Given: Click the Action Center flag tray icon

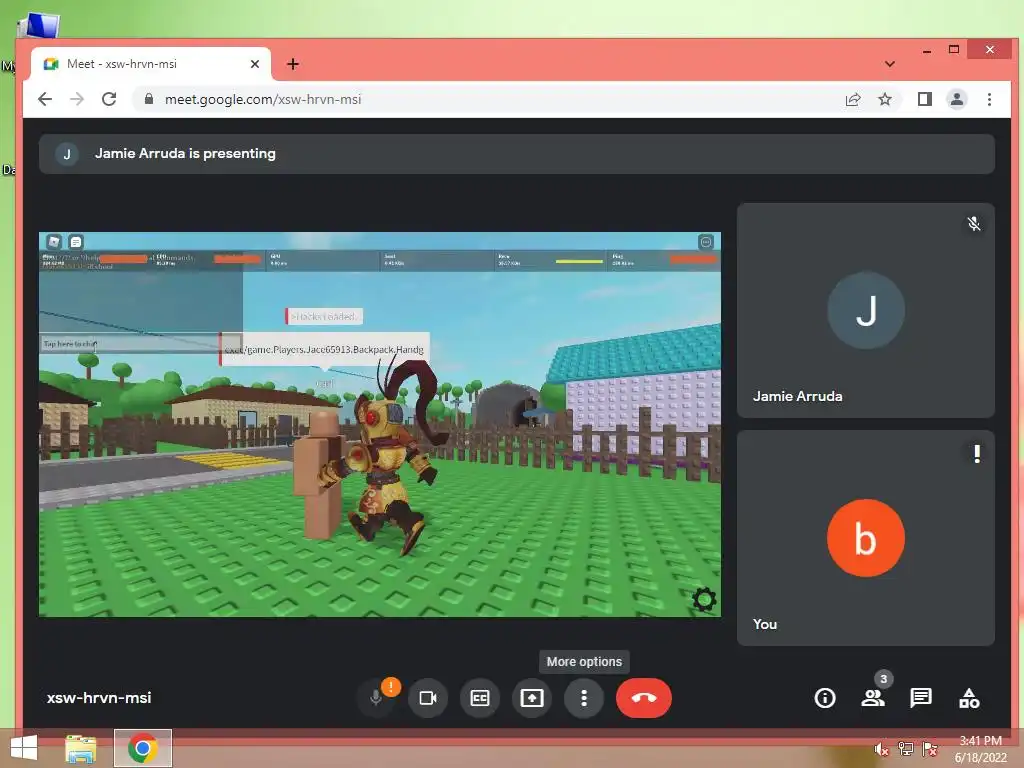Looking at the screenshot, I should [x=930, y=749].
